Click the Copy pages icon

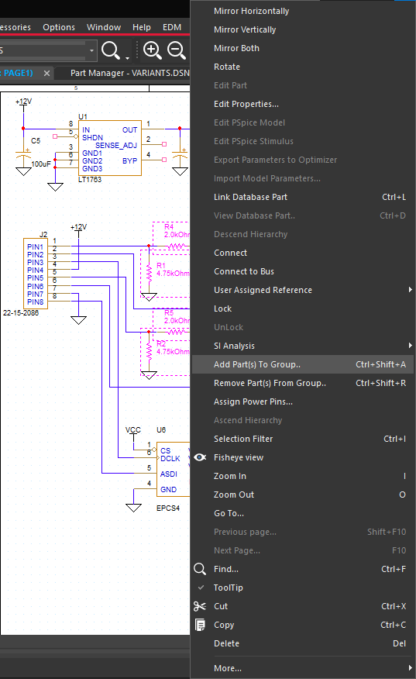200,625
